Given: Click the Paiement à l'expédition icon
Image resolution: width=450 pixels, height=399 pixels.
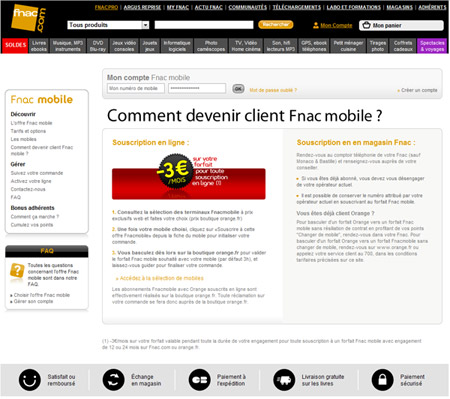Looking at the screenshot, I should [199, 380].
